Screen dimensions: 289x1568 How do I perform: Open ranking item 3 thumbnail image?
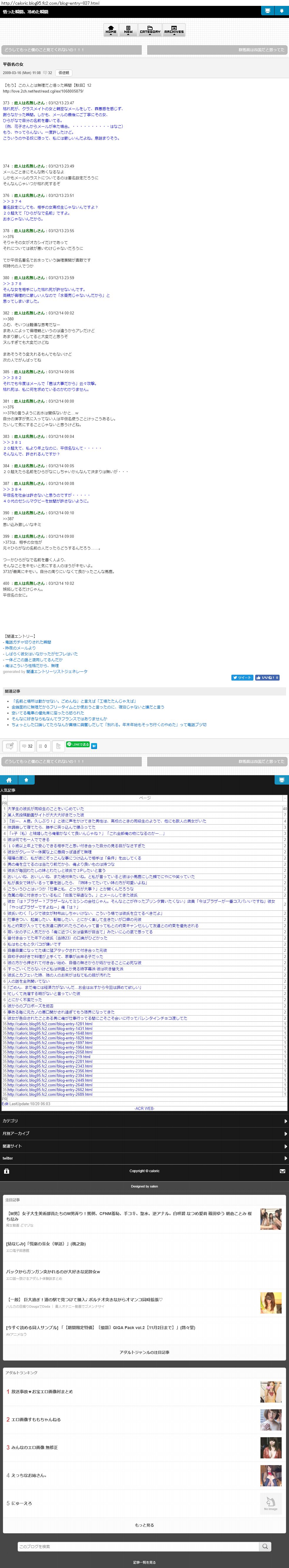[x=271, y=1448]
